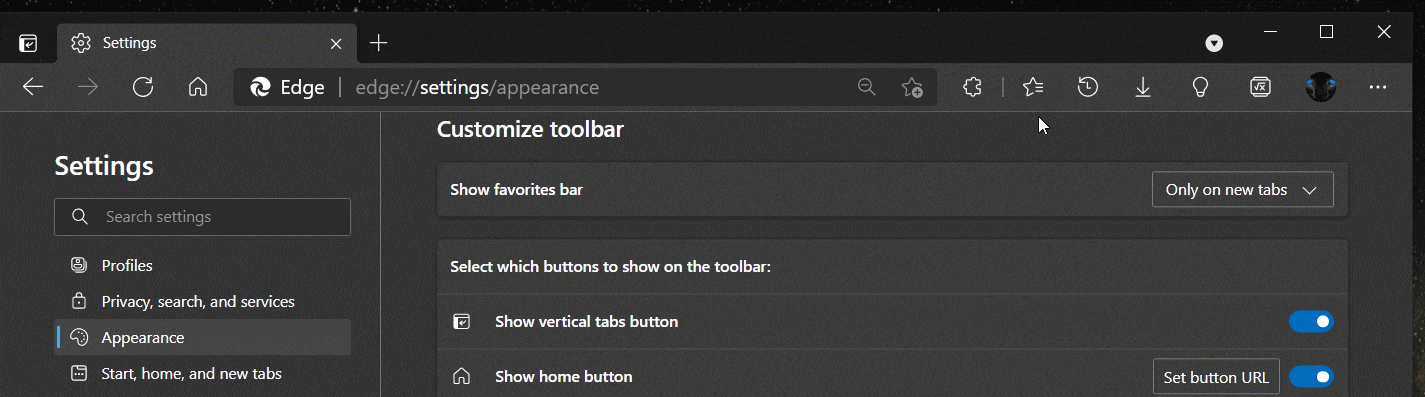Go to the home page via house icon

coord(198,87)
